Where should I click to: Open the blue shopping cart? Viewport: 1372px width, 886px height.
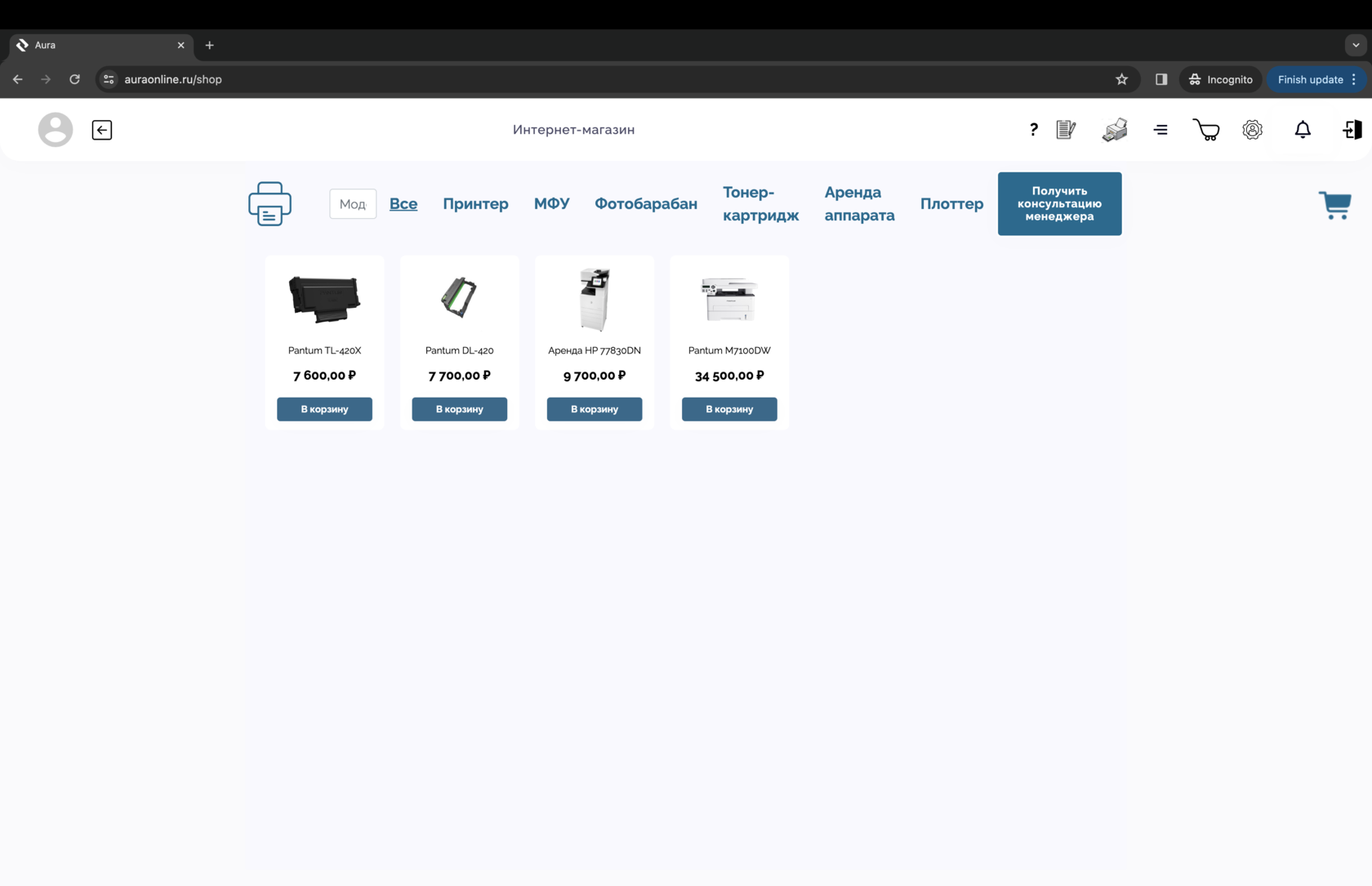(x=1335, y=205)
